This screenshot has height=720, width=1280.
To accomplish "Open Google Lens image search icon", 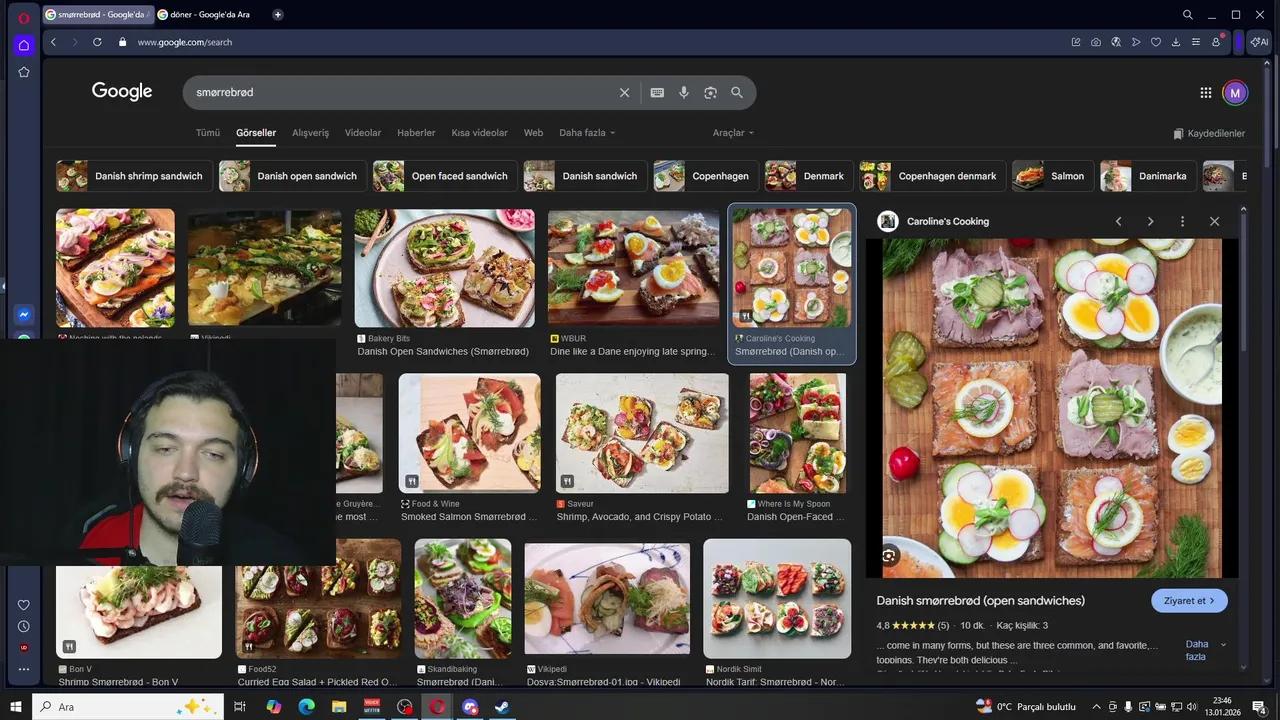I will (x=710, y=92).
